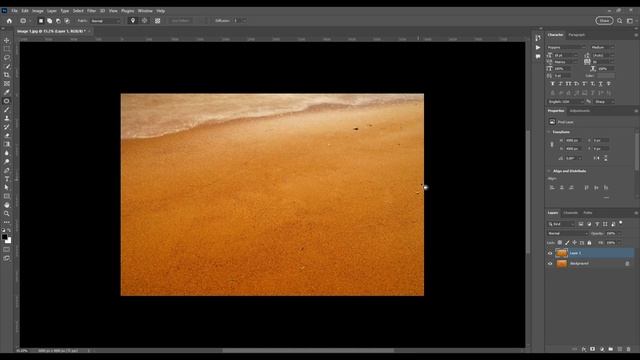Open the font family dropdown
The image size is (640, 360).
[566, 47]
